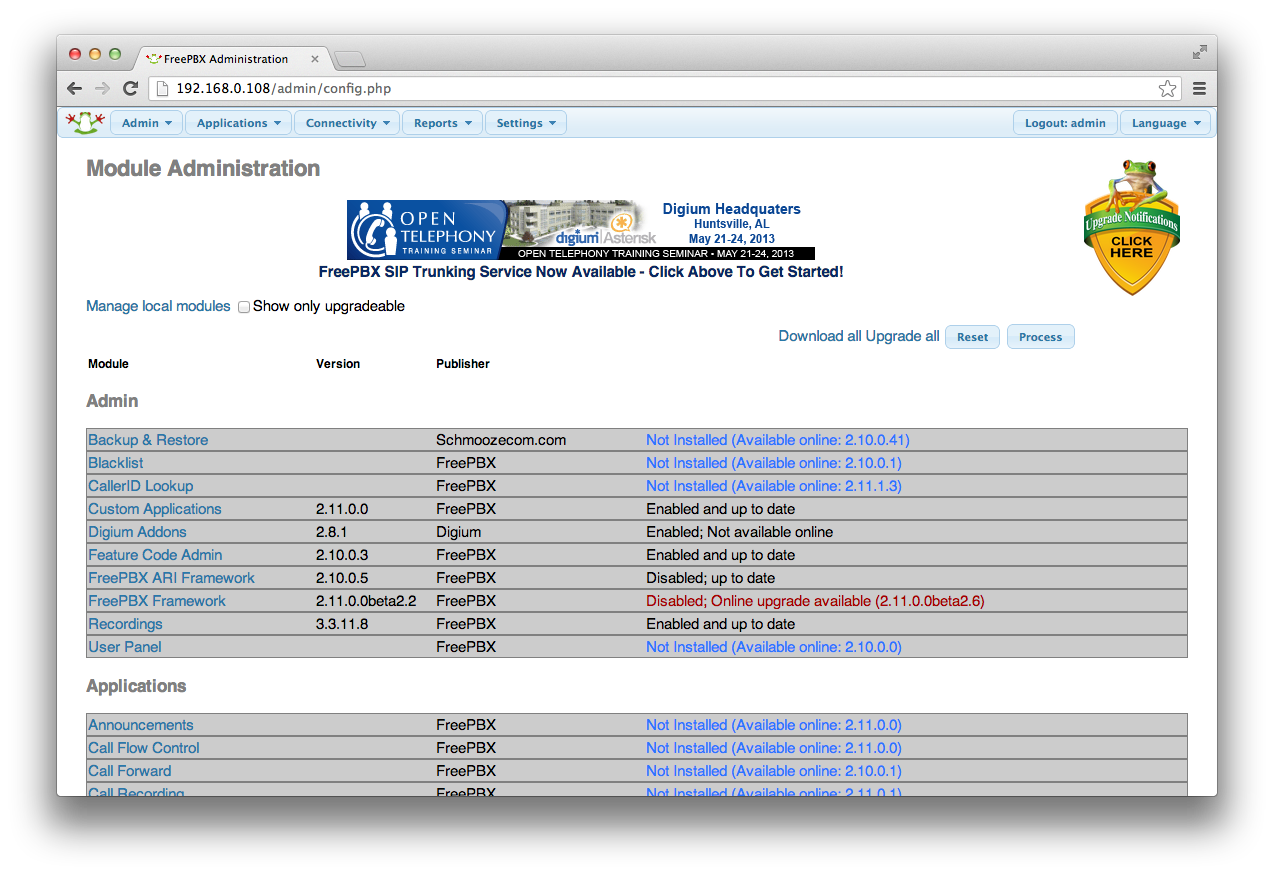Click the Reset button
Viewport: 1274px width, 875px height.
(972, 337)
